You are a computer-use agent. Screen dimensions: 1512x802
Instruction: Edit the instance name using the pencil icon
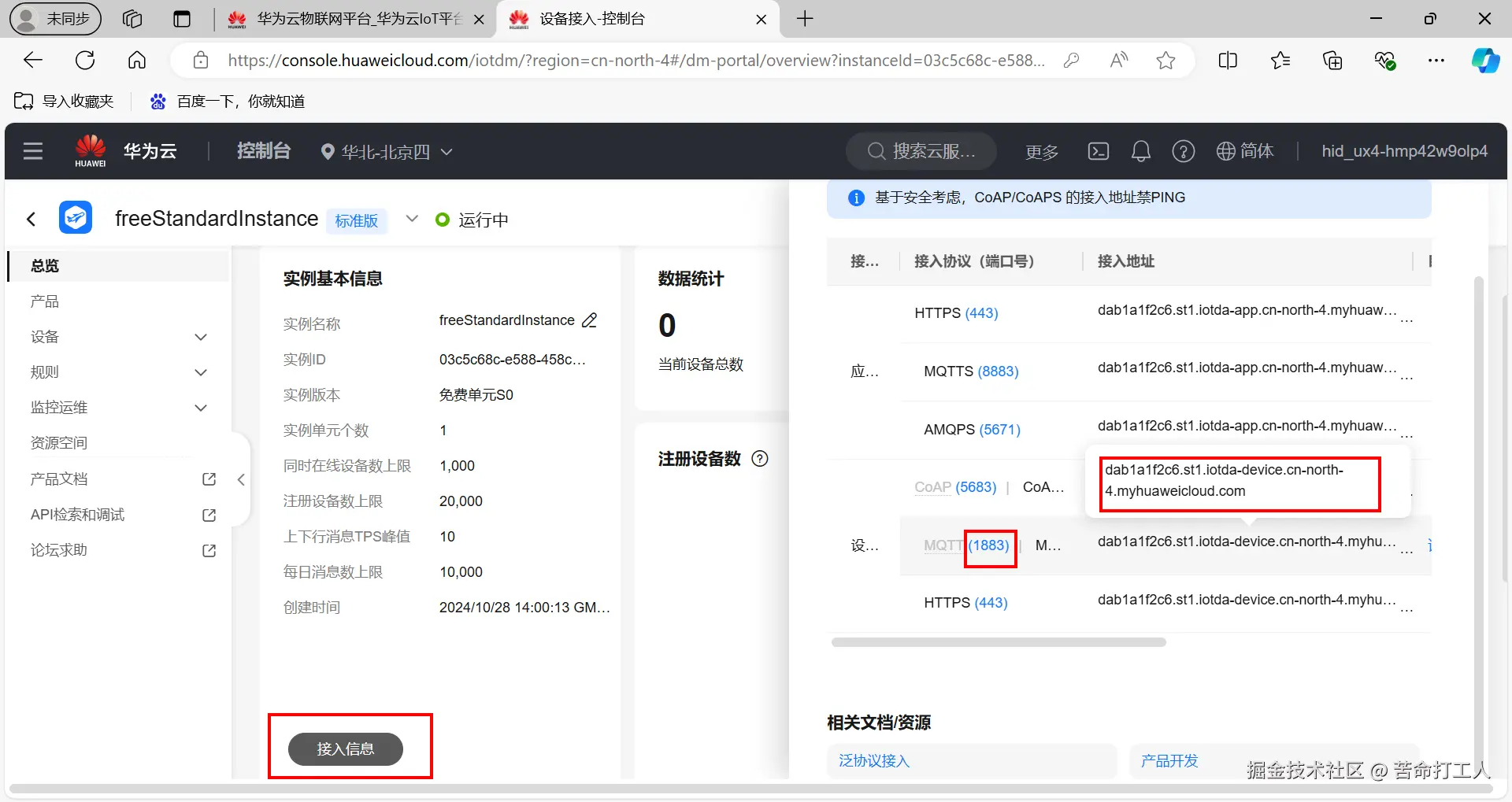pos(589,320)
